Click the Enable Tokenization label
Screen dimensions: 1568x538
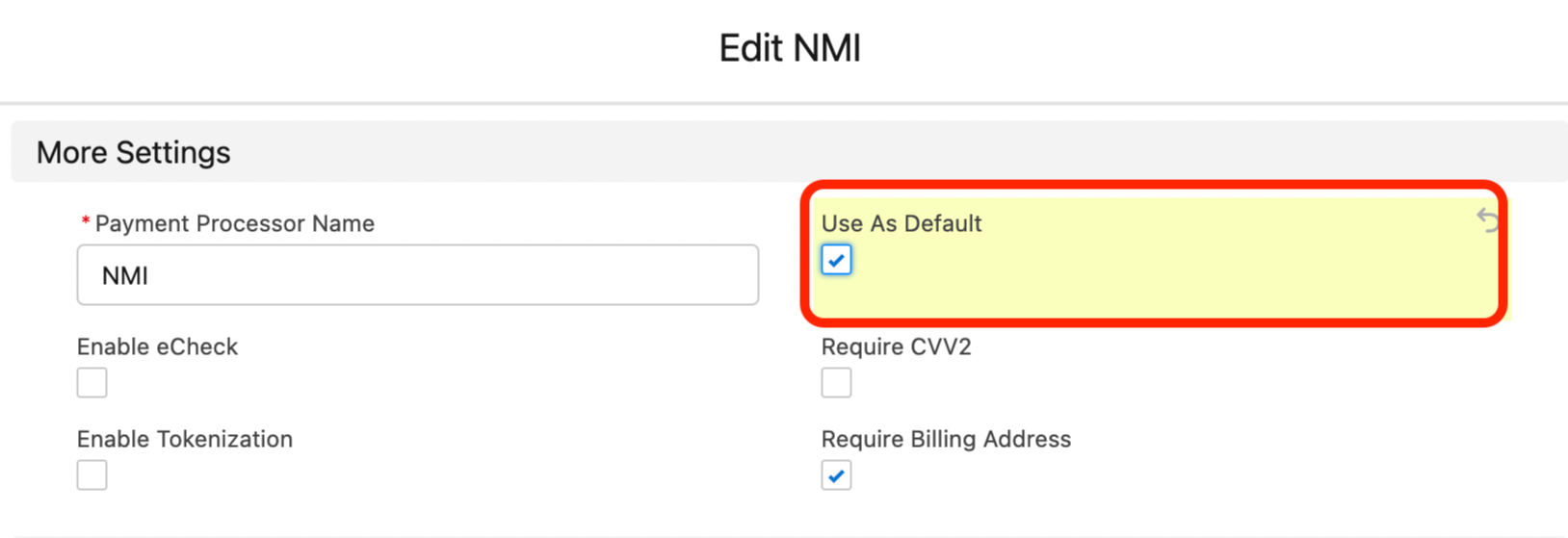click(184, 439)
